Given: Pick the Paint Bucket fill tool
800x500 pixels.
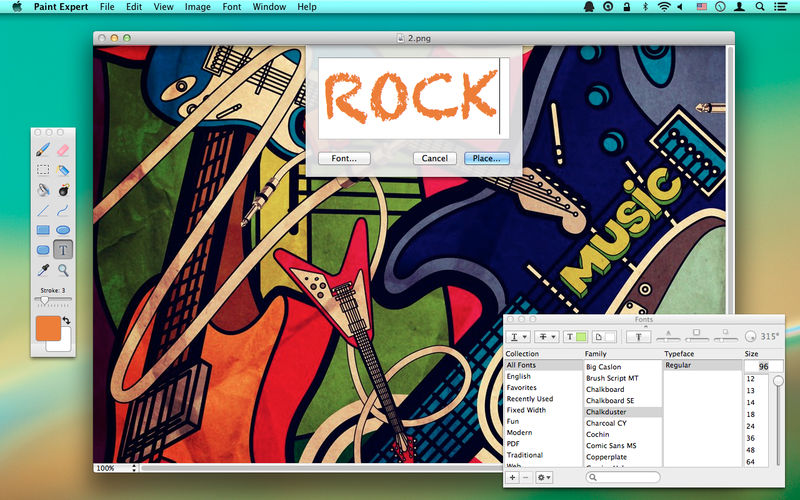Looking at the screenshot, I should point(43,190).
